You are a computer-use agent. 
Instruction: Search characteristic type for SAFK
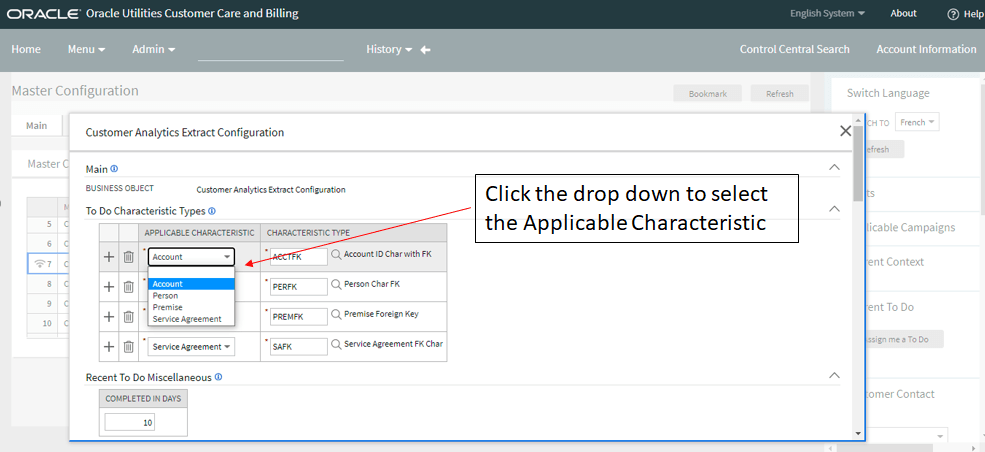(x=336, y=344)
